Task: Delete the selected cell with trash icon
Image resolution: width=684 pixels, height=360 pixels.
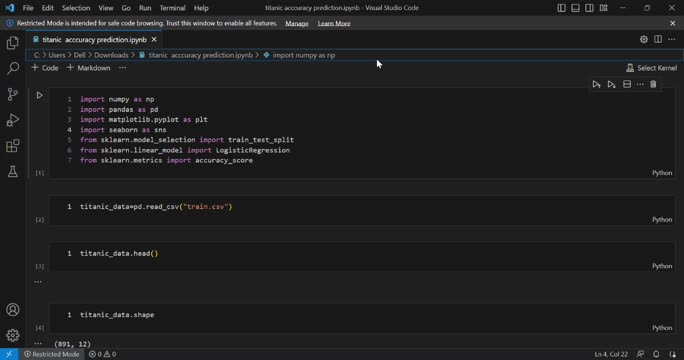Action: pyautogui.click(x=653, y=84)
